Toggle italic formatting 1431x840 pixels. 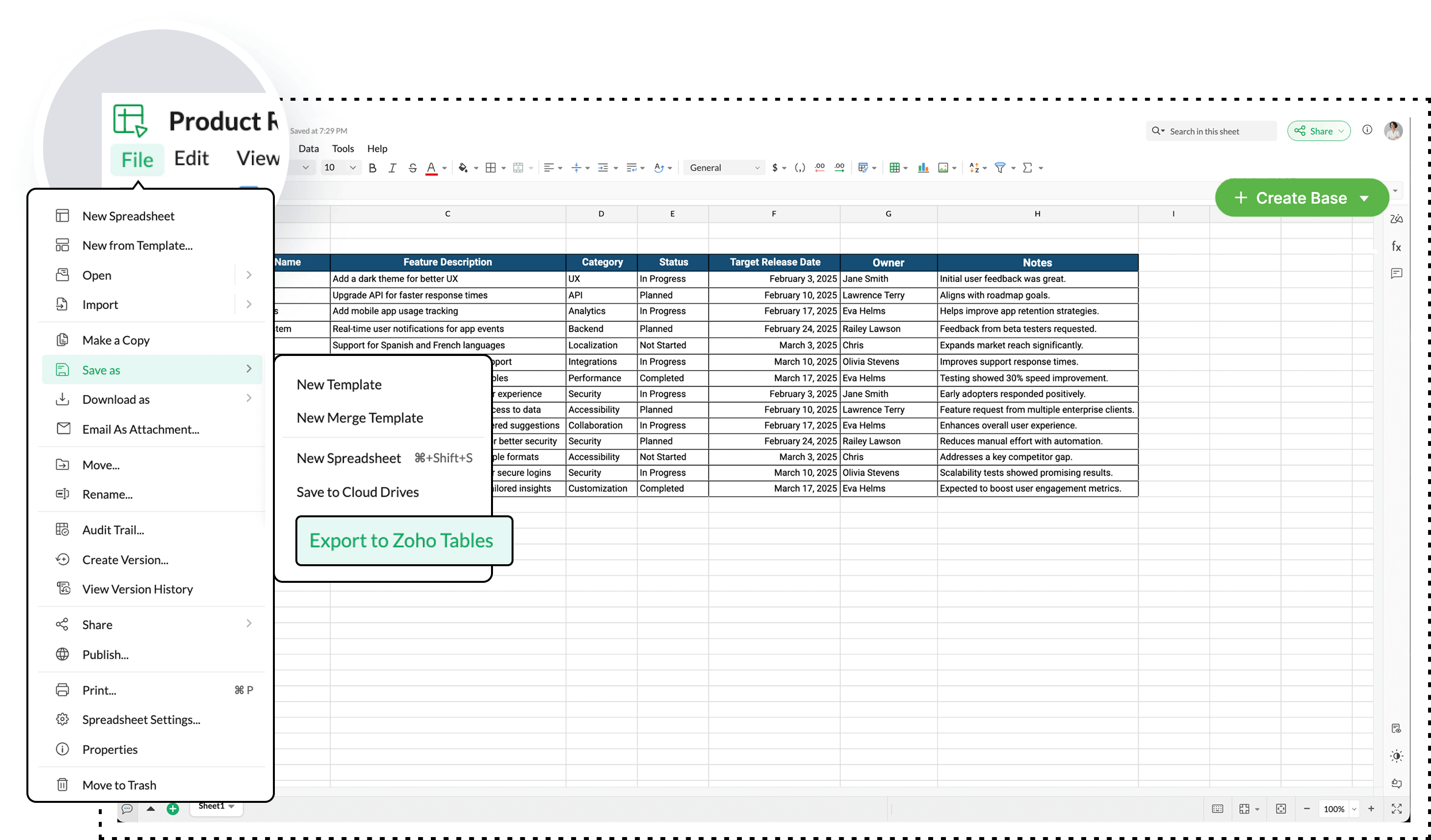click(x=392, y=168)
